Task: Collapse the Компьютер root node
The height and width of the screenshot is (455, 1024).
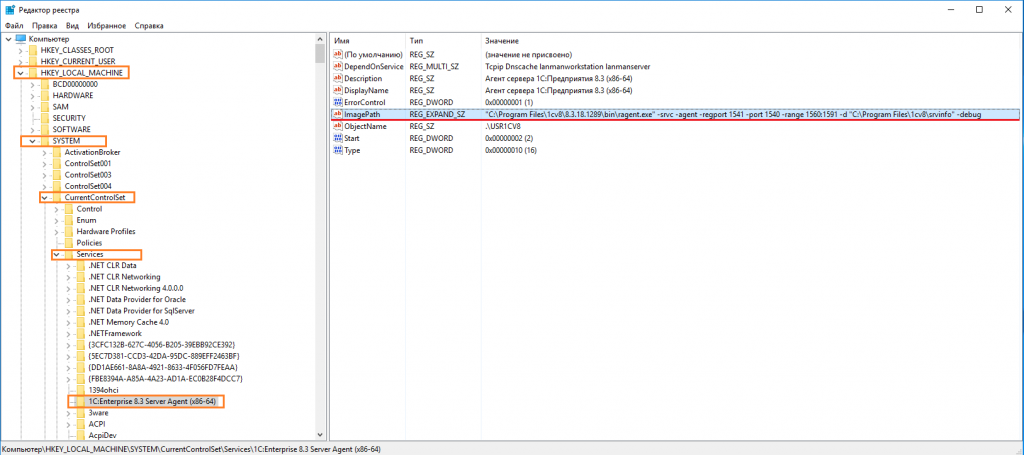Action: [x=8, y=39]
